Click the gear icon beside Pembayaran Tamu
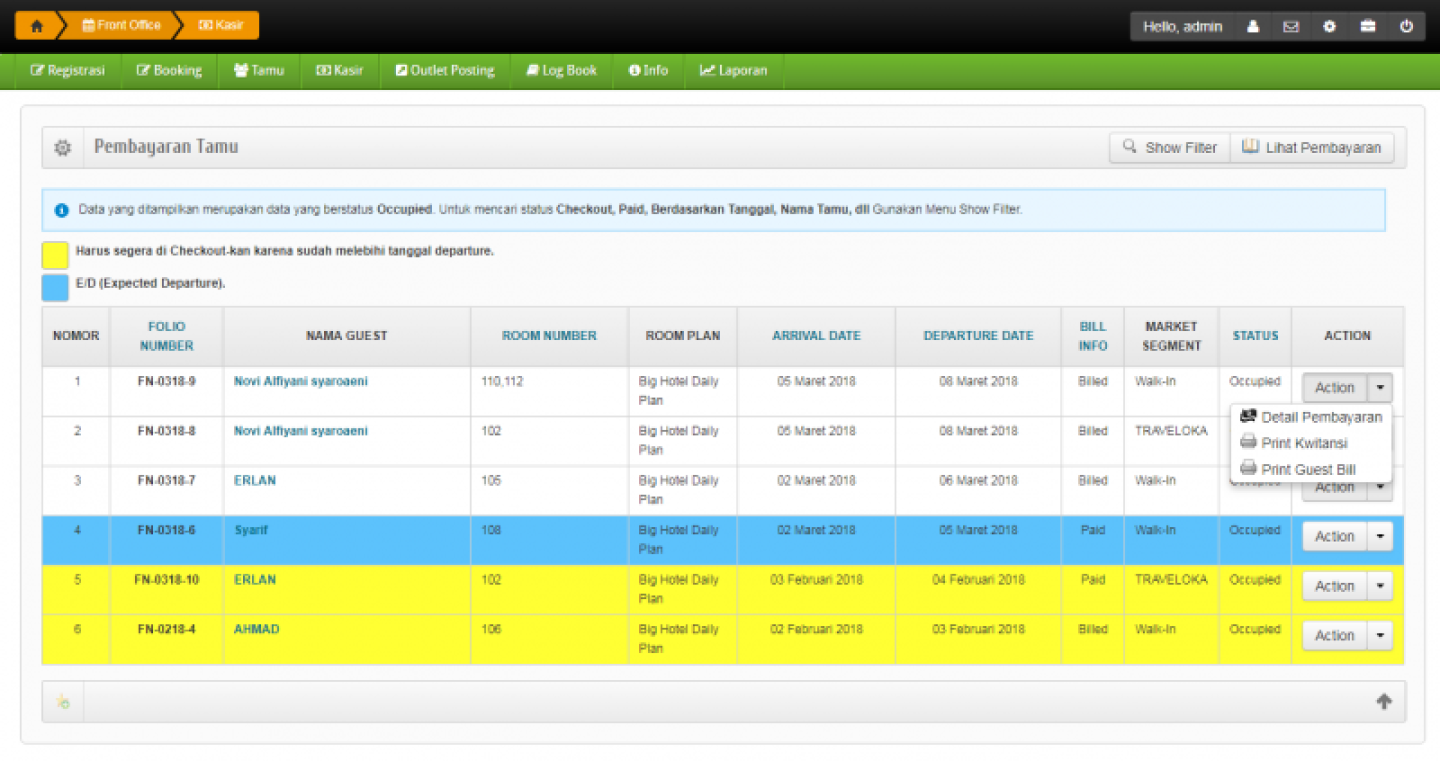 click(x=63, y=148)
